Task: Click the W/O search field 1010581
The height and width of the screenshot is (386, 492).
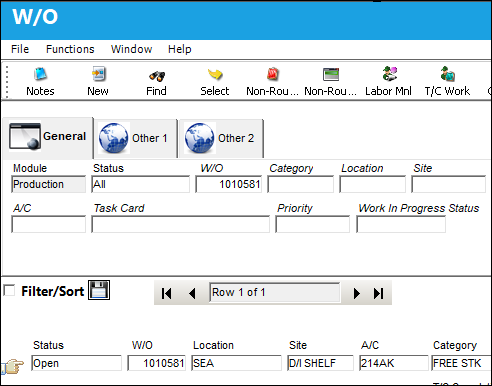Action: (x=229, y=184)
